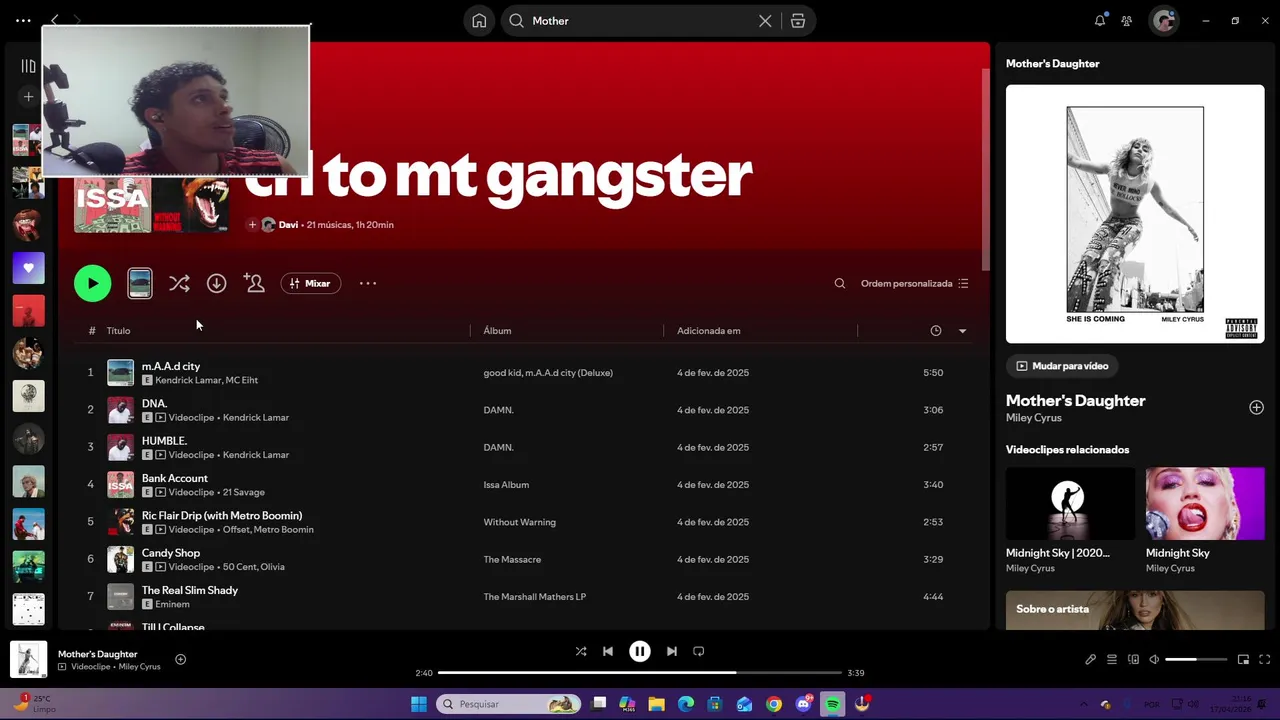Search within the playlist

click(840, 283)
